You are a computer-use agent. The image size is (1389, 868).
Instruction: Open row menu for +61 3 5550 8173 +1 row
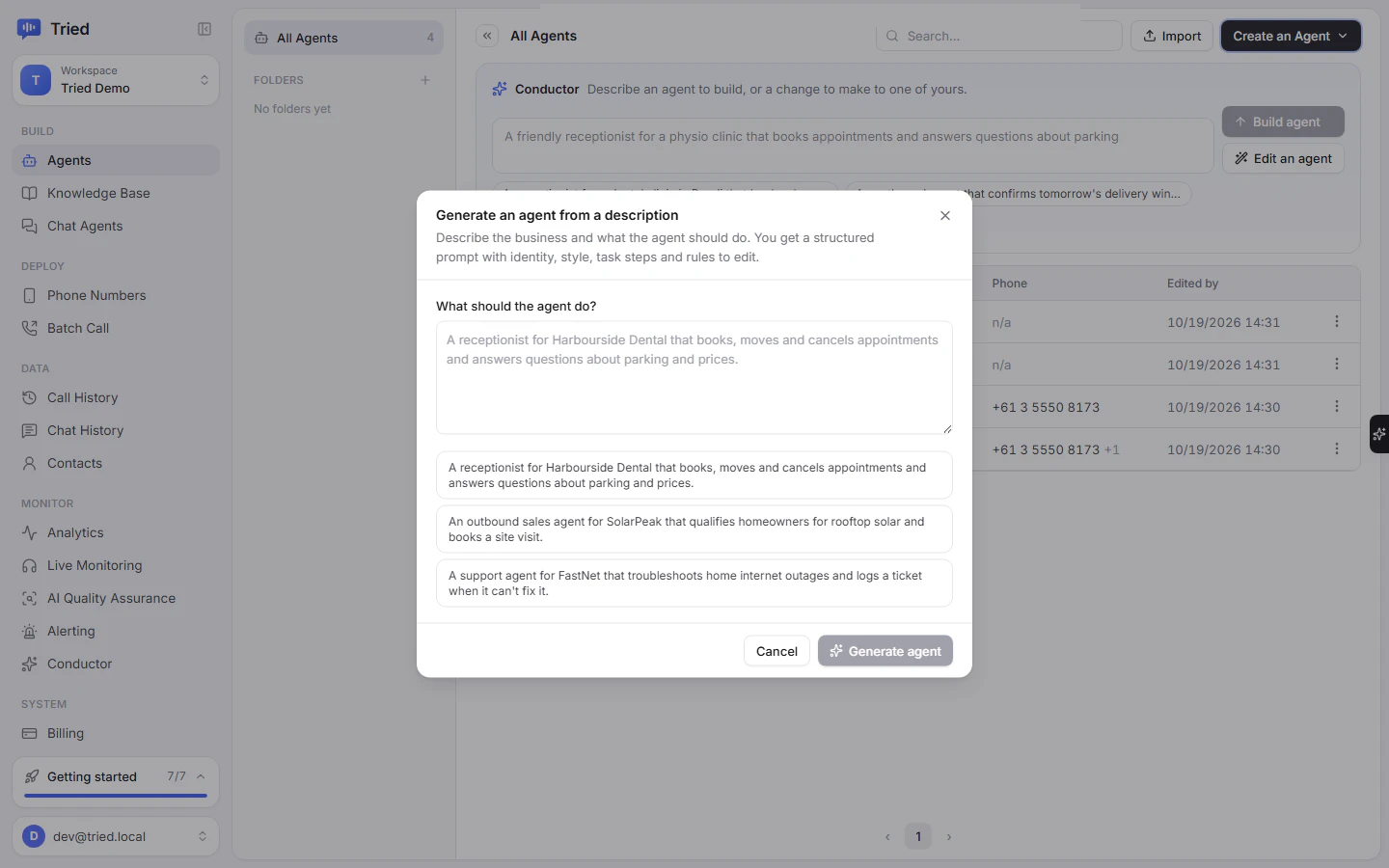[1337, 448]
